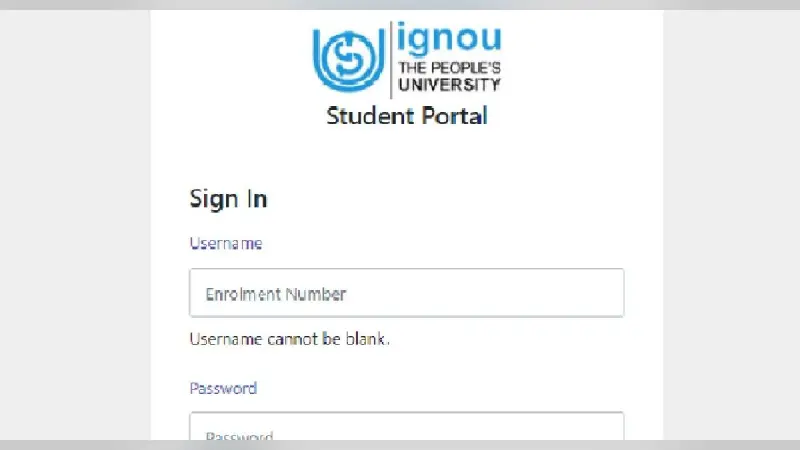
Task: Click the blue Username field label
Action: tap(226, 243)
